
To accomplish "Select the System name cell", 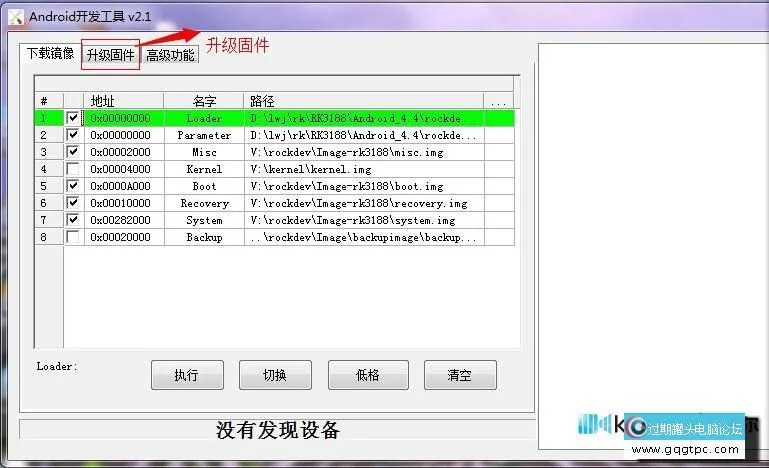I will click(x=204, y=220).
